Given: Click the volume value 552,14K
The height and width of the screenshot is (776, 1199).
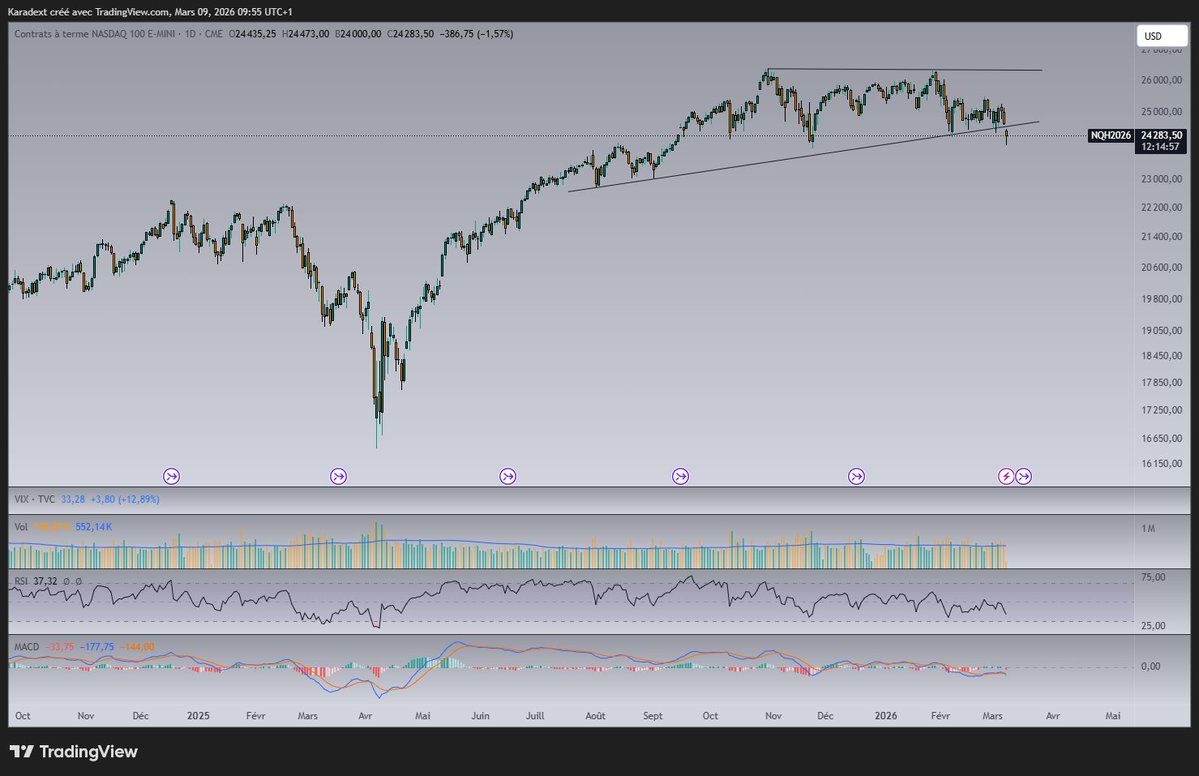Looking at the screenshot, I should point(93,527).
